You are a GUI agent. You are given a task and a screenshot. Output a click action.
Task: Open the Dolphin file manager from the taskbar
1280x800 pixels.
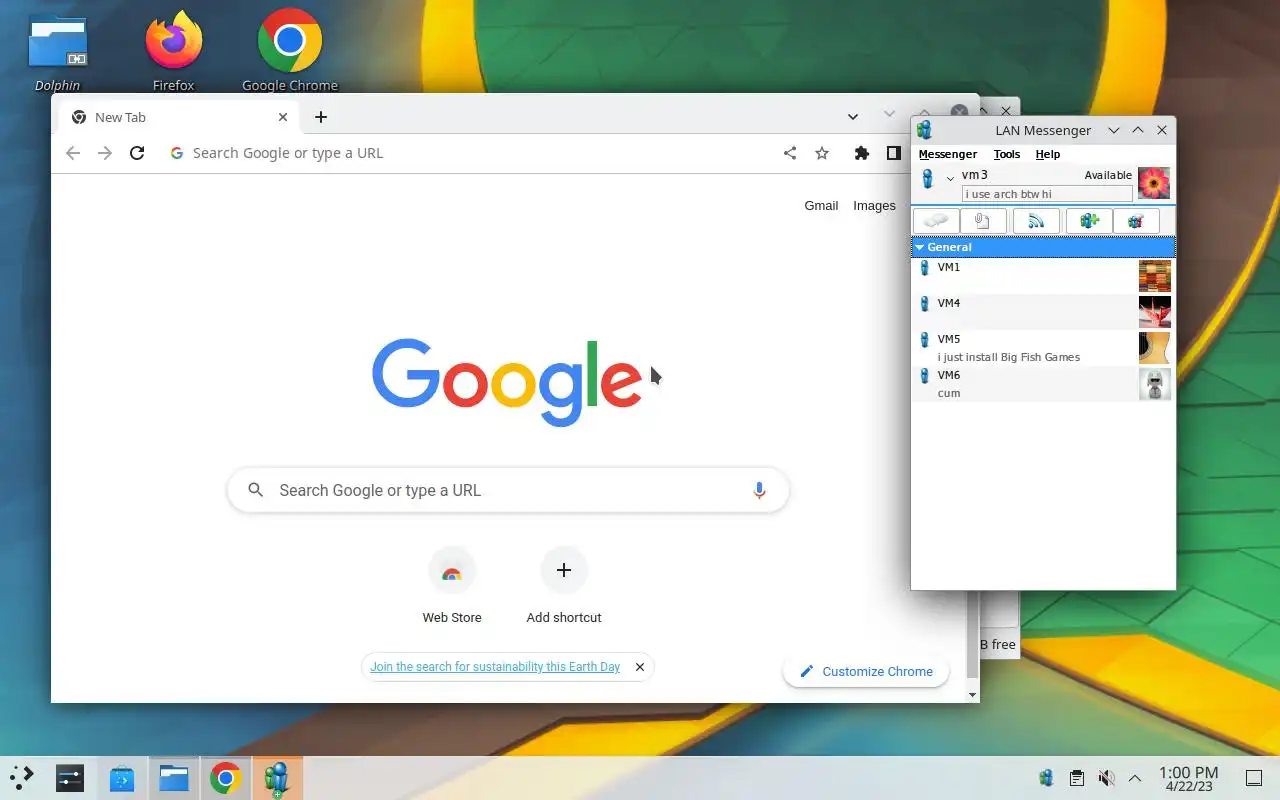pyautogui.click(x=174, y=777)
